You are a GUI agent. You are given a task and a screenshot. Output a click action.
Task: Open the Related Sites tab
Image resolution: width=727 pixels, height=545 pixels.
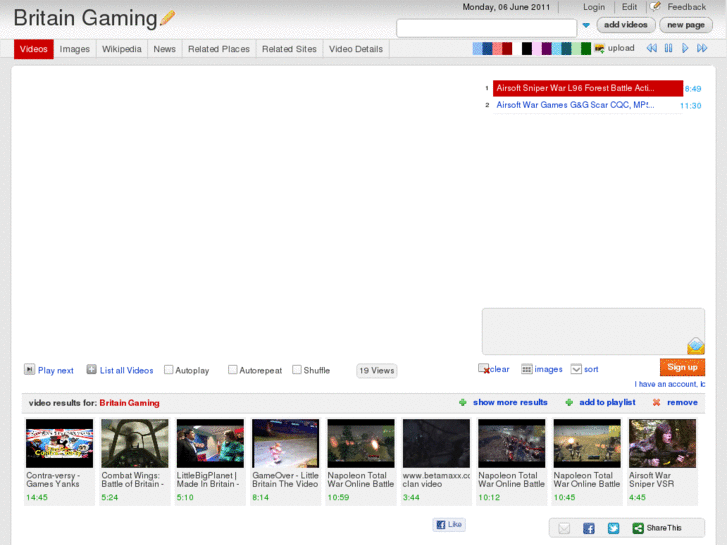tap(289, 49)
